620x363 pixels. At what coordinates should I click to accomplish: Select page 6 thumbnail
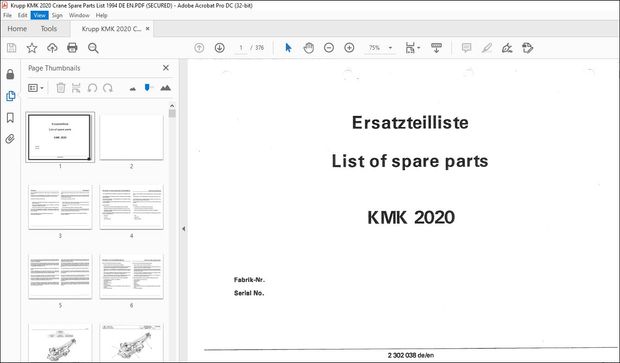click(131, 276)
